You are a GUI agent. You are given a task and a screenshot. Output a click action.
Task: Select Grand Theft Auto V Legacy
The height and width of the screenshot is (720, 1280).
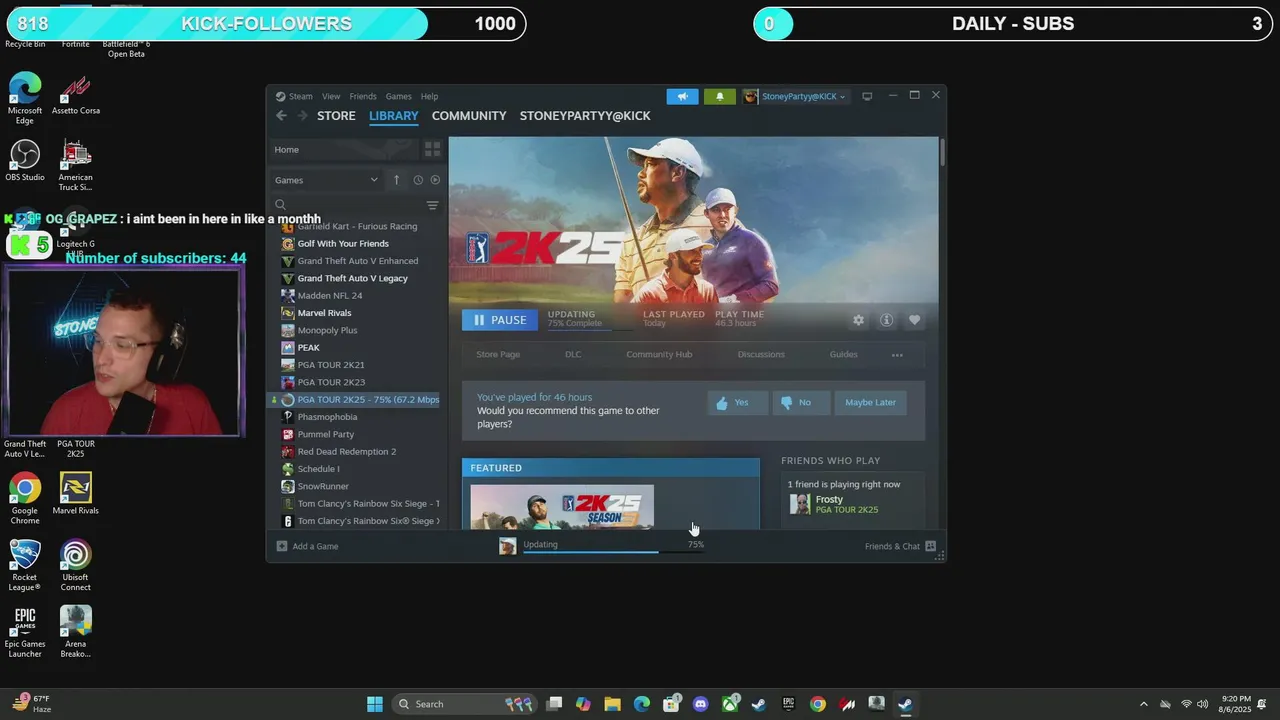(352, 279)
